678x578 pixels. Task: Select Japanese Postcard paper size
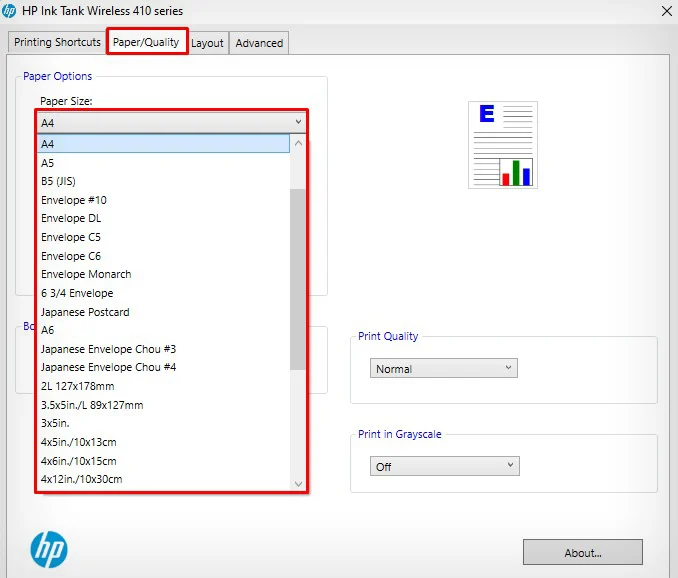click(163, 312)
